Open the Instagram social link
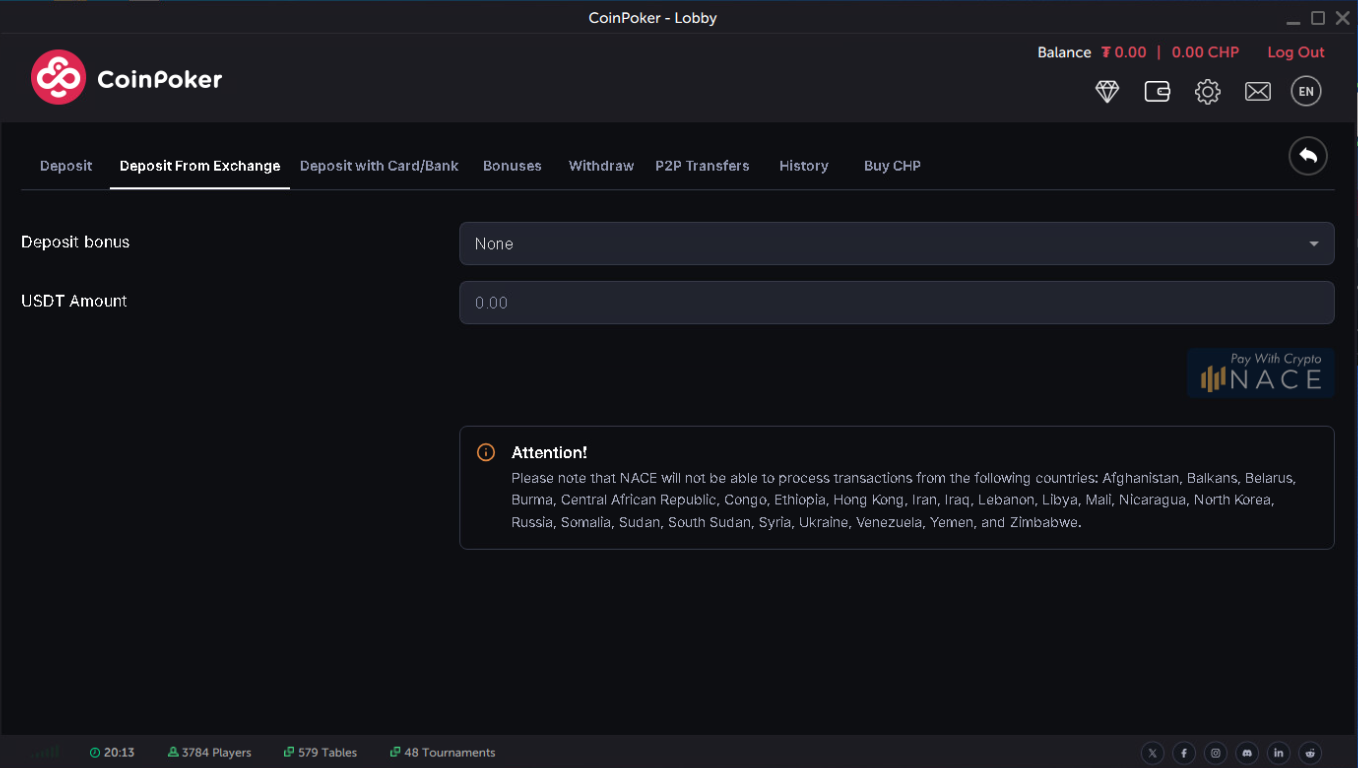 point(1216,753)
